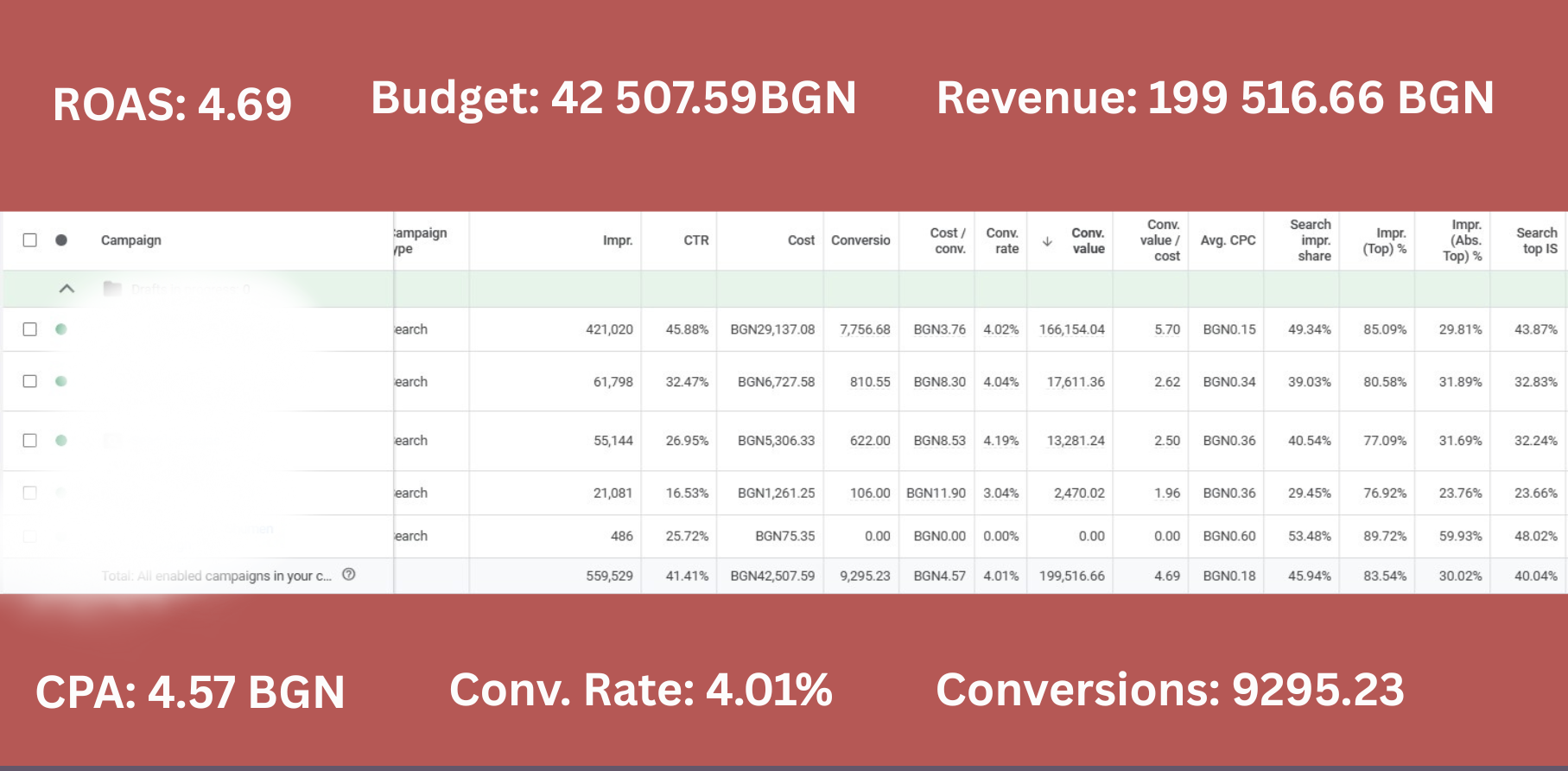Click the total 9,295.23 conversions cell

[x=865, y=576]
